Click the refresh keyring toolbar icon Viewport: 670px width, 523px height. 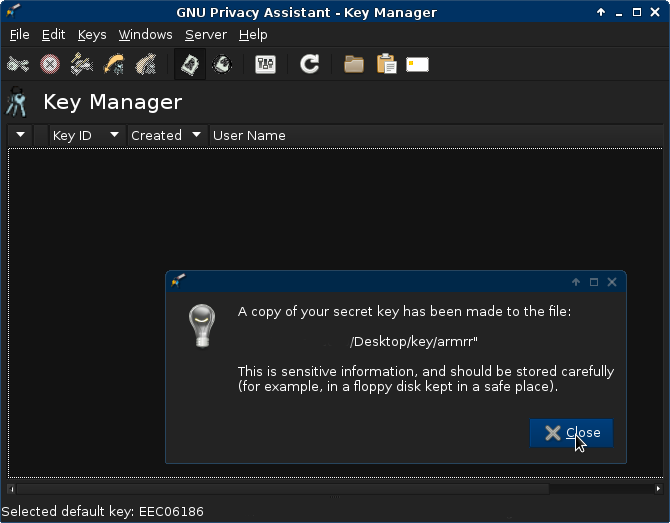point(309,65)
